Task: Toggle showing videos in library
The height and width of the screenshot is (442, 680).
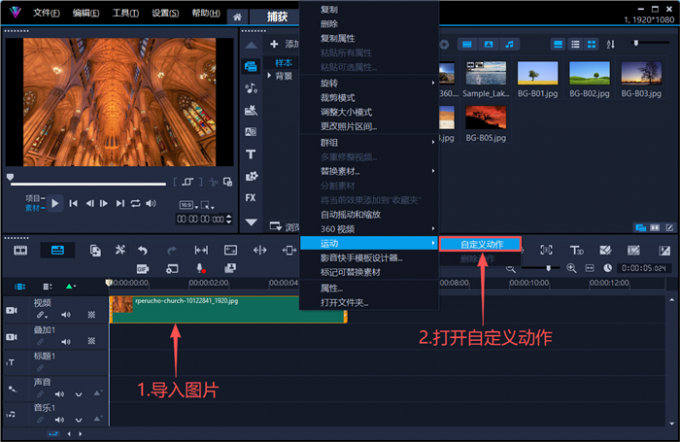Action: pos(467,44)
